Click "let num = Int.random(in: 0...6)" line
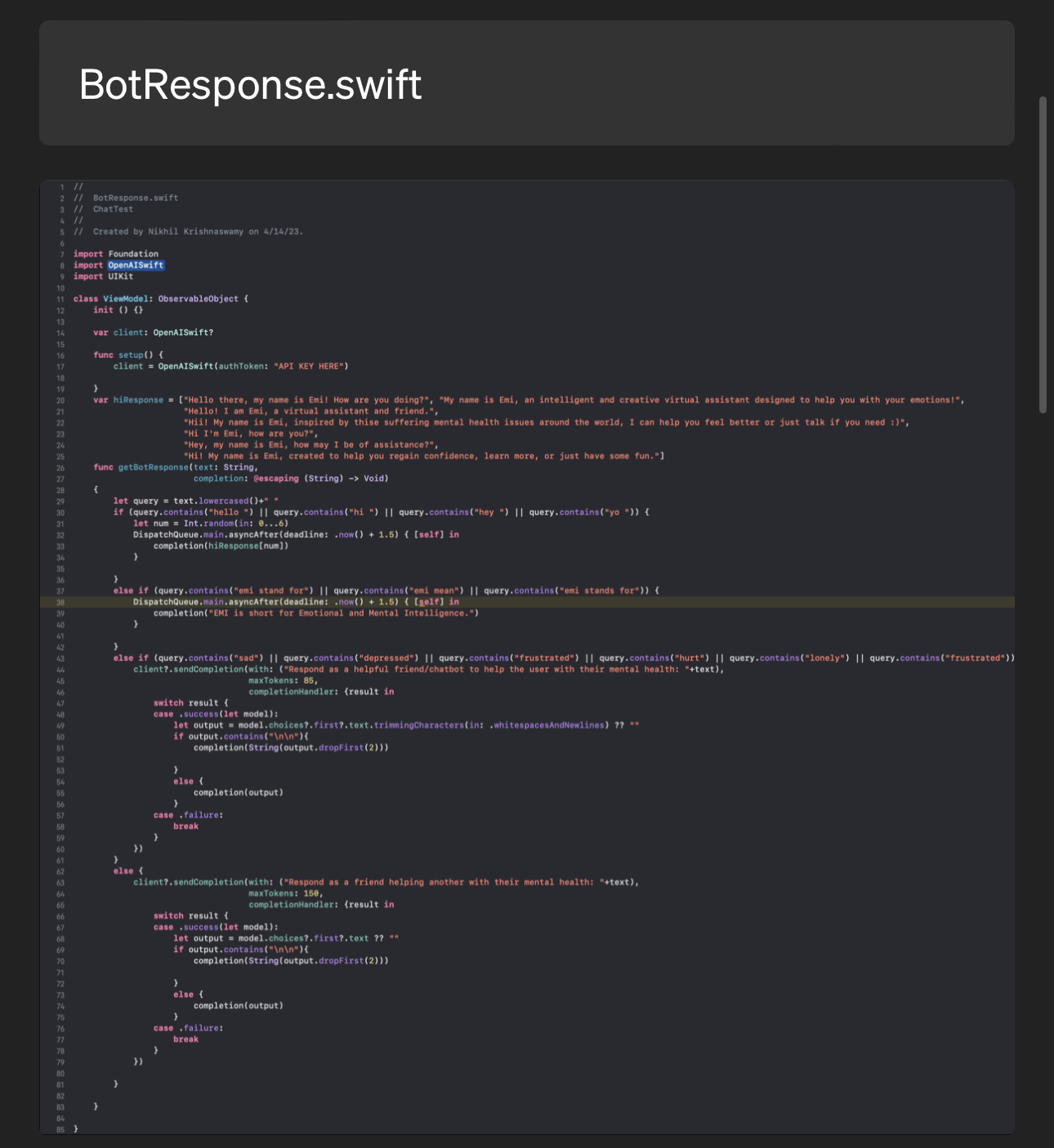Image resolution: width=1054 pixels, height=1148 pixels. click(211, 523)
